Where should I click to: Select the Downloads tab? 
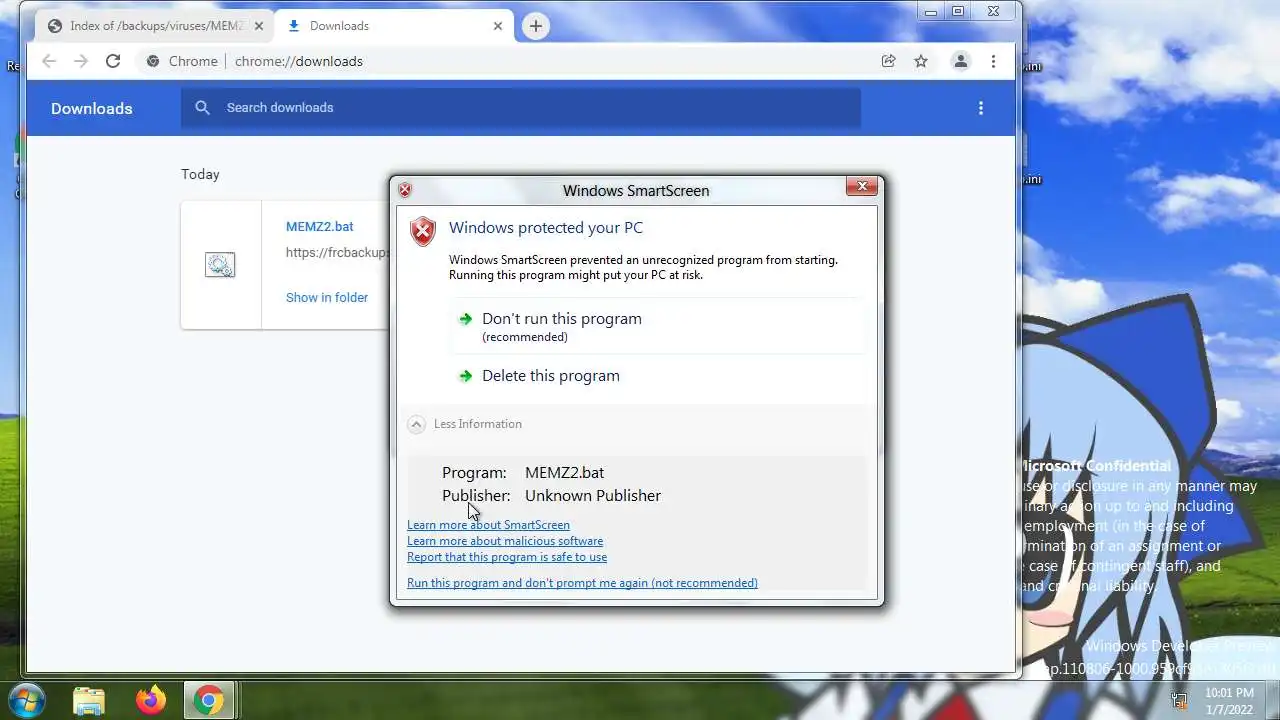393,26
